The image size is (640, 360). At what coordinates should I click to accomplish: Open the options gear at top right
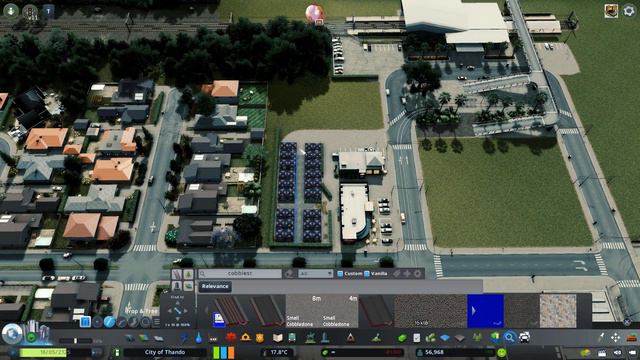coord(629,11)
